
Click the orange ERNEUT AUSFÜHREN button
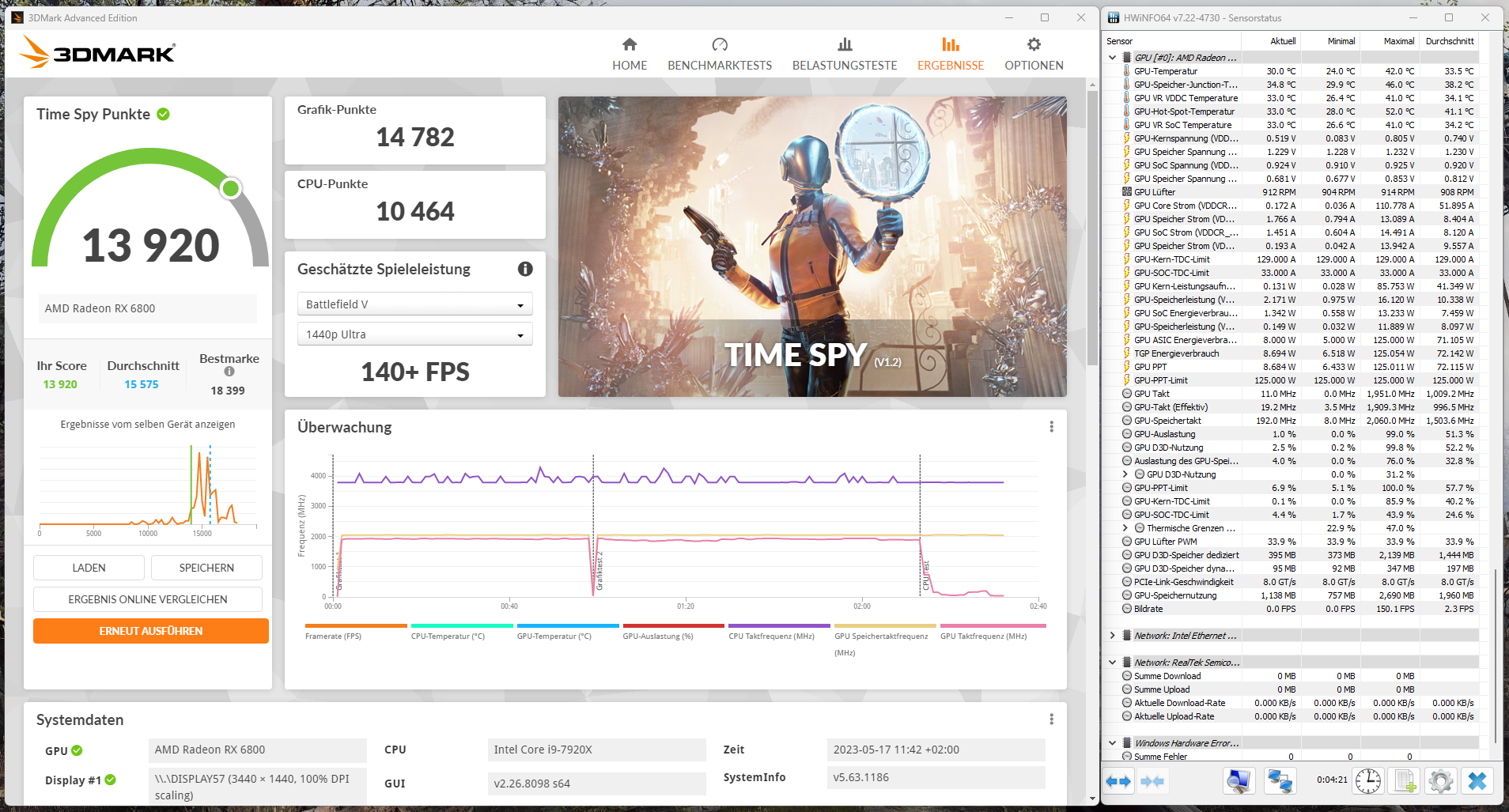(x=151, y=631)
